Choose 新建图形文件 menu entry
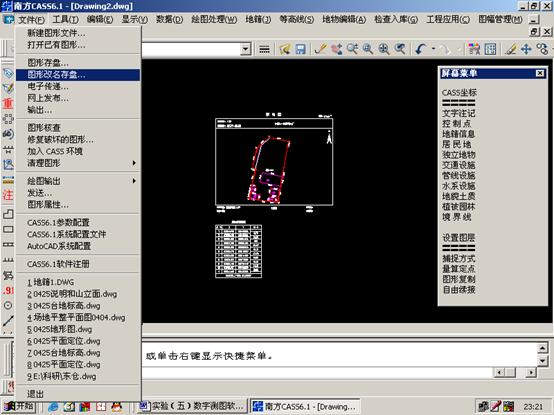554x415 pixels. click(x=78, y=34)
